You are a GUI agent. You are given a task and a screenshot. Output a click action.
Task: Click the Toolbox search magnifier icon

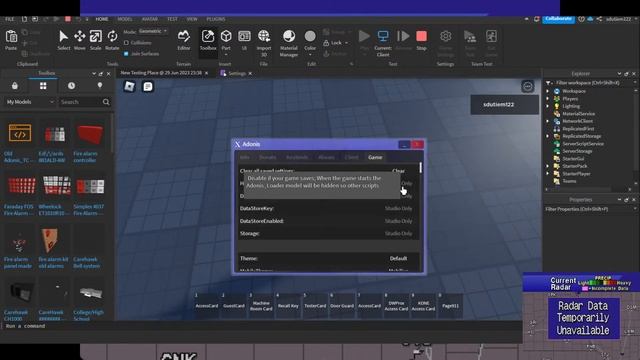[106, 102]
